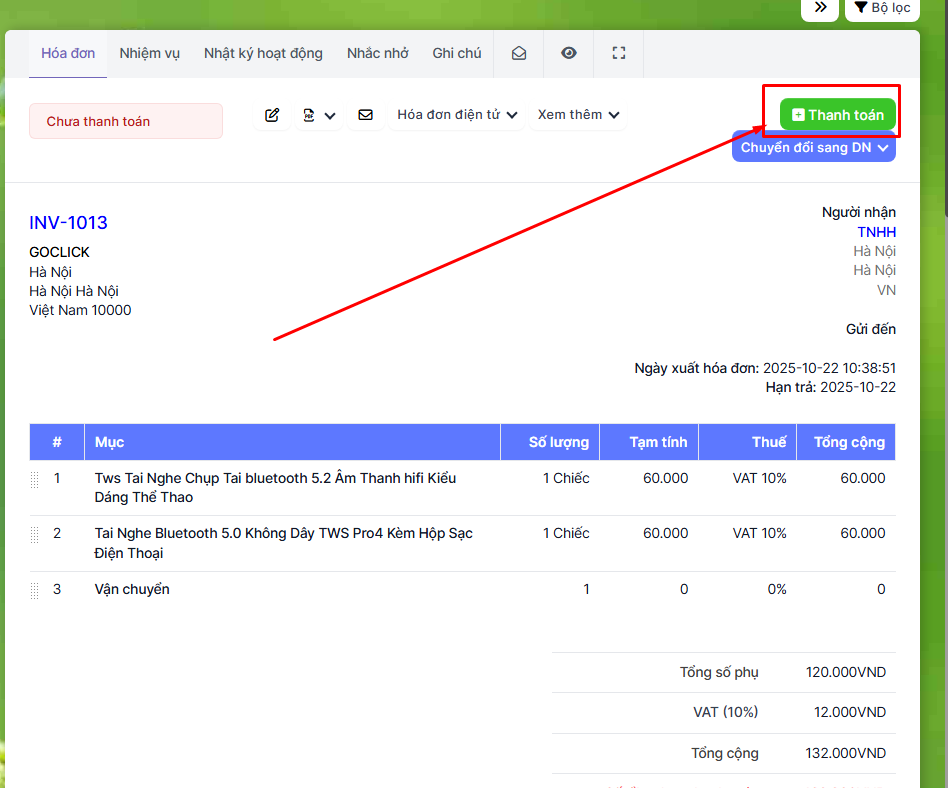
Task: Select the Nhắc nhở tab
Action: [x=378, y=54]
